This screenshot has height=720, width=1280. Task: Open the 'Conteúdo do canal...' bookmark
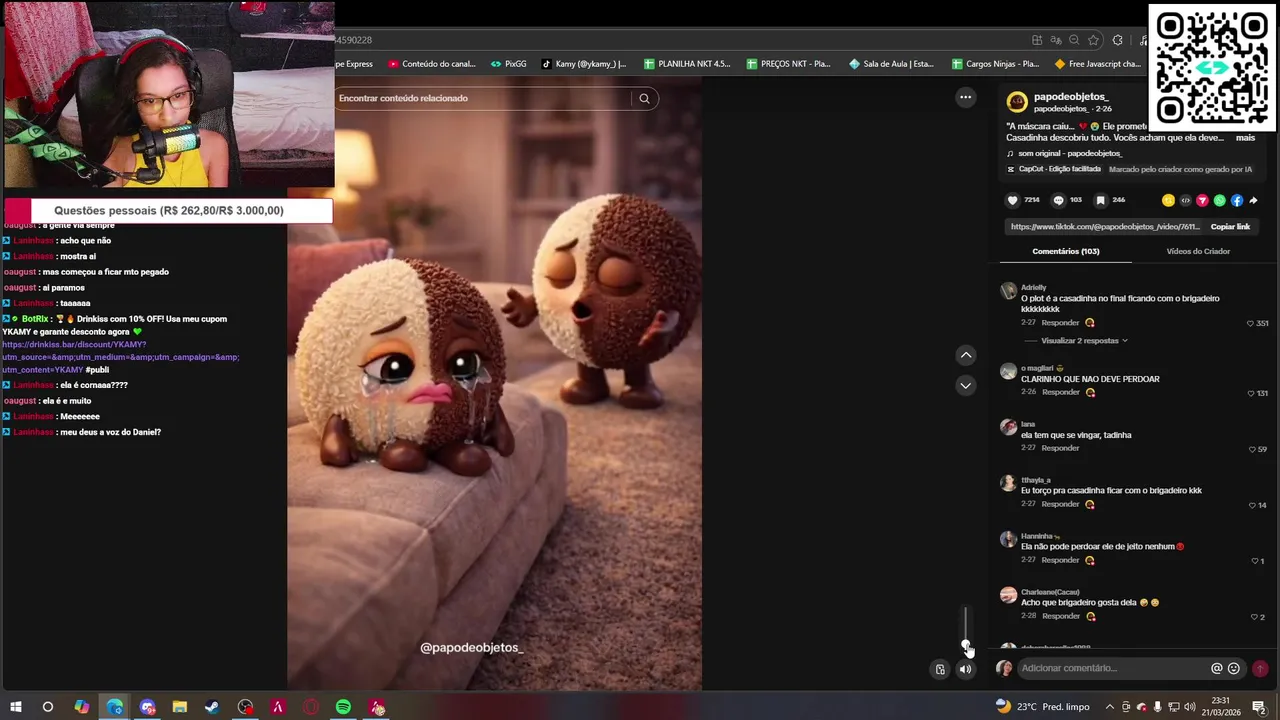[432, 64]
